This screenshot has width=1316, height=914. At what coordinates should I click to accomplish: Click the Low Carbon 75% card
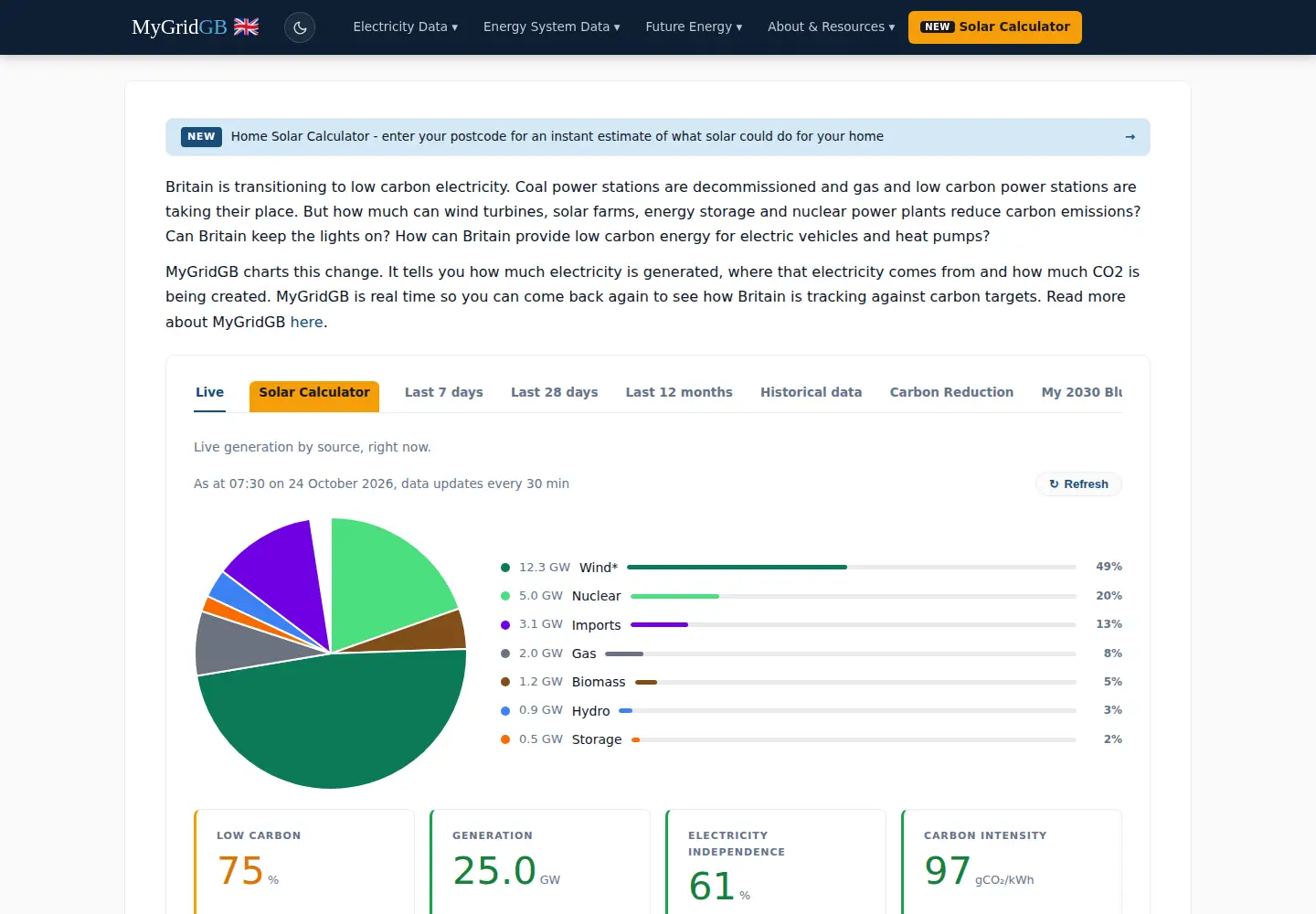(x=304, y=861)
